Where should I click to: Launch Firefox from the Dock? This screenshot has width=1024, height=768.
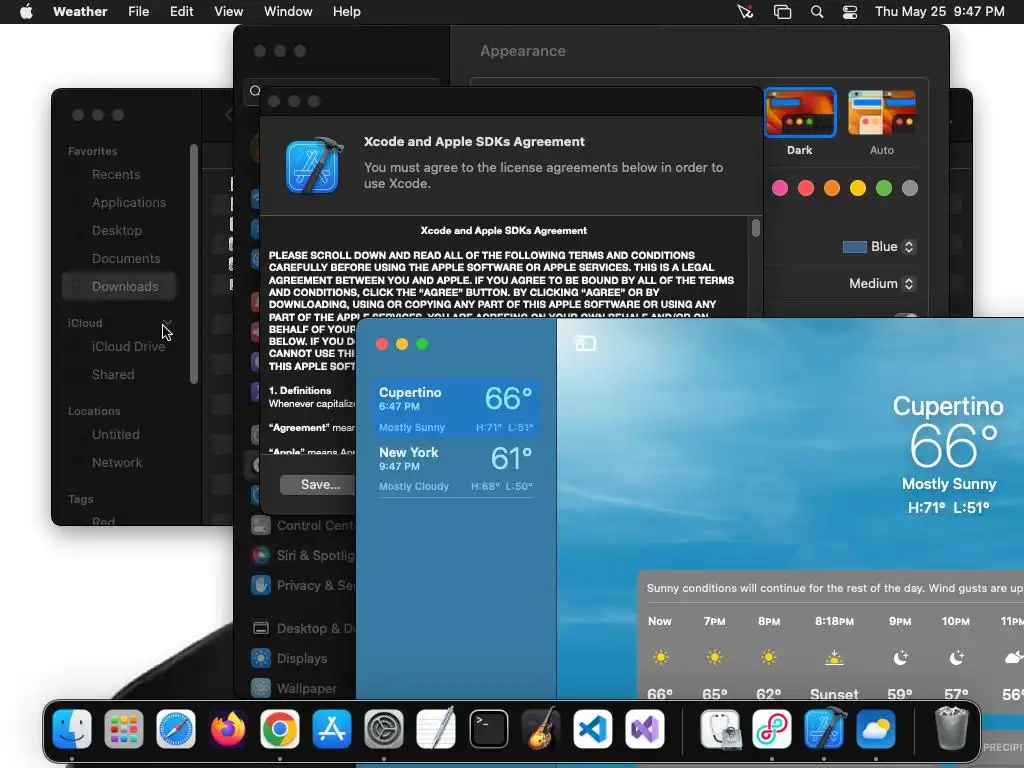(228, 729)
